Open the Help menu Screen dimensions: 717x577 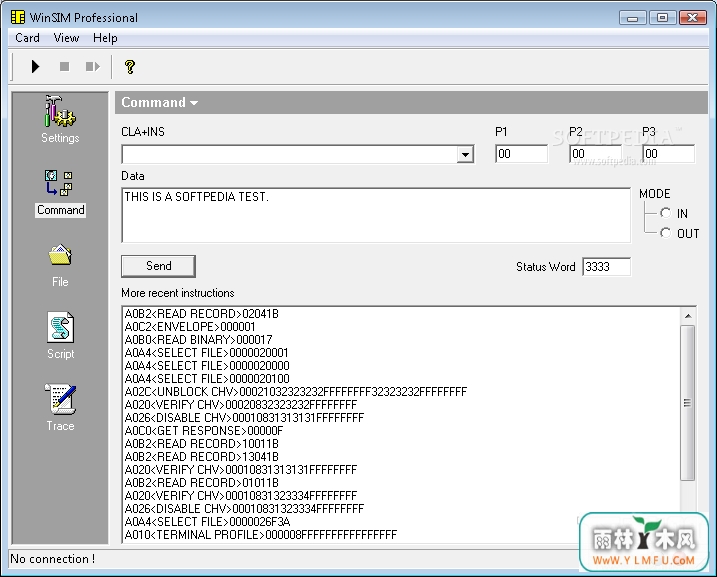coord(105,38)
